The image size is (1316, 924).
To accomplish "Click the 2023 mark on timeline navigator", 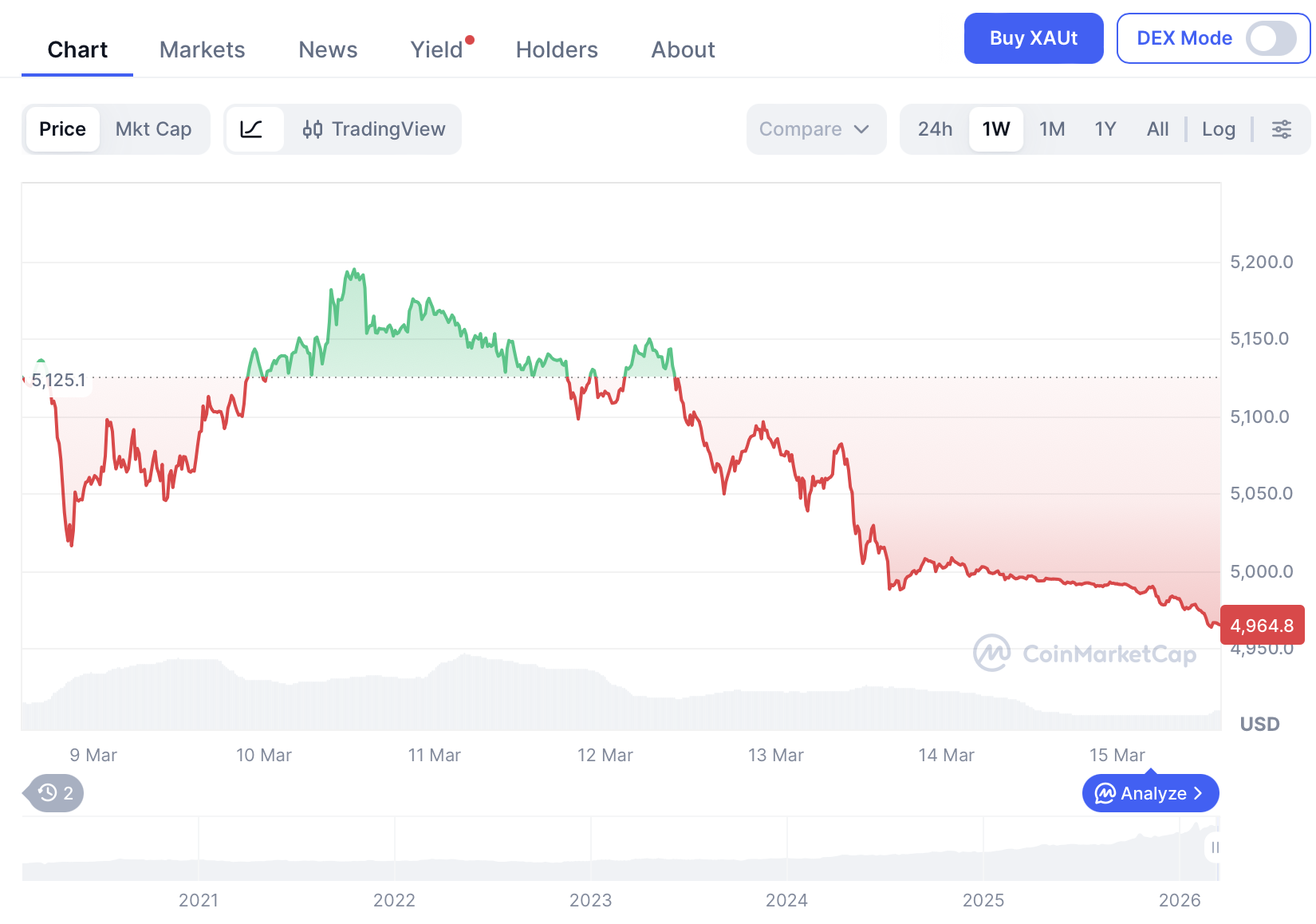I will pyautogui.click(x=590, y=900).
